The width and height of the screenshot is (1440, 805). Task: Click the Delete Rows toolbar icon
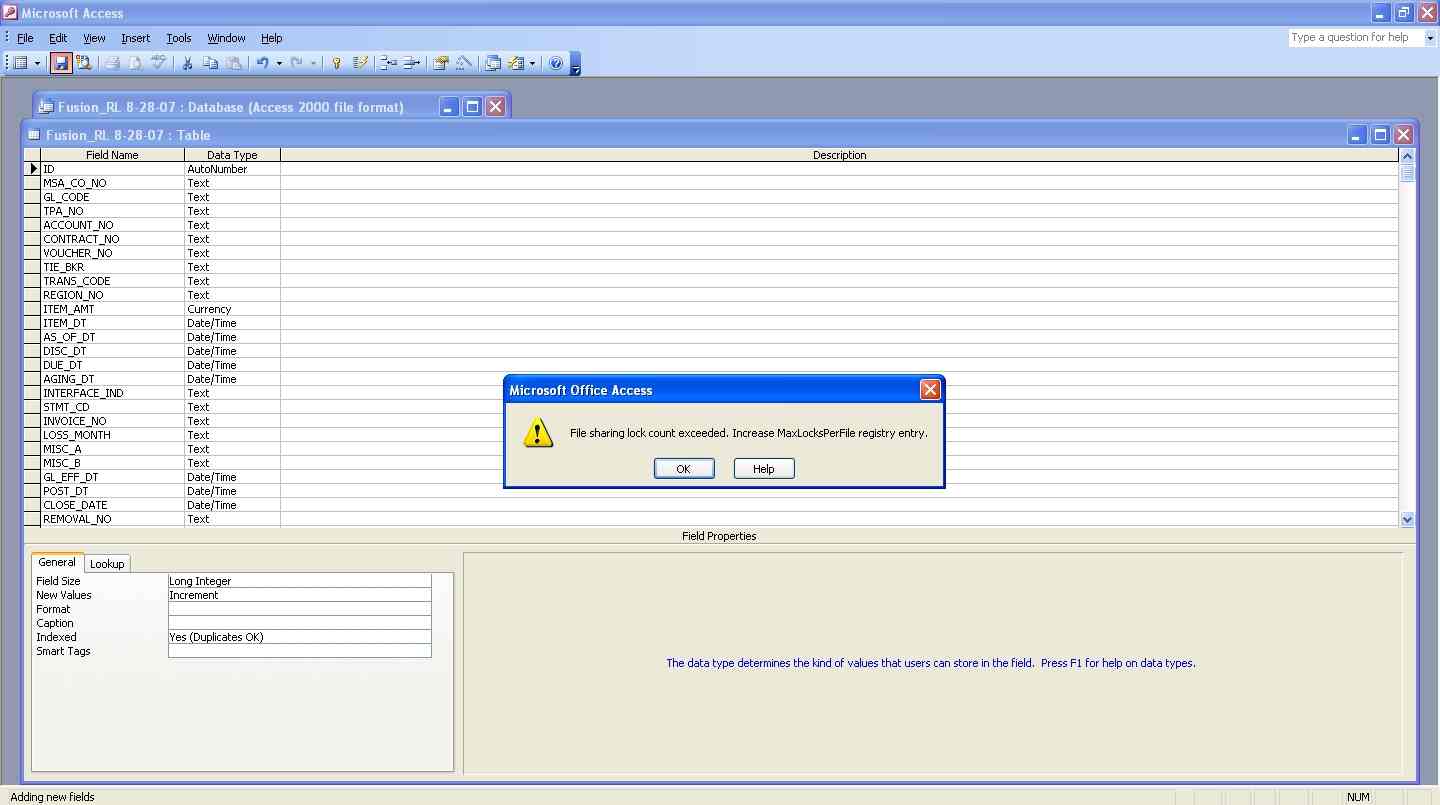(x=411, y=63)
